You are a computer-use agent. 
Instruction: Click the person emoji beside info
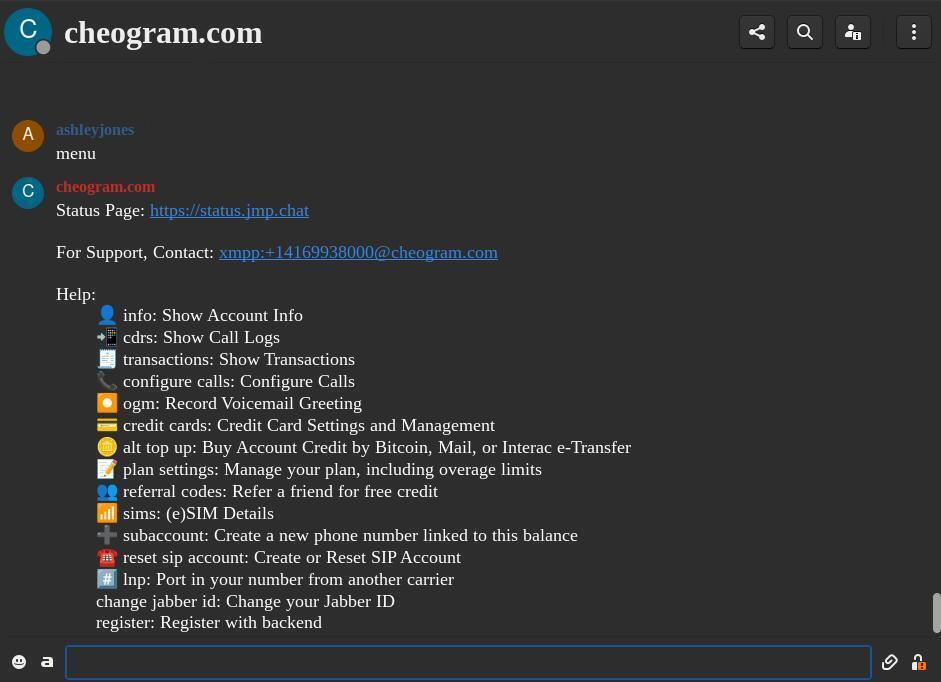107,315
